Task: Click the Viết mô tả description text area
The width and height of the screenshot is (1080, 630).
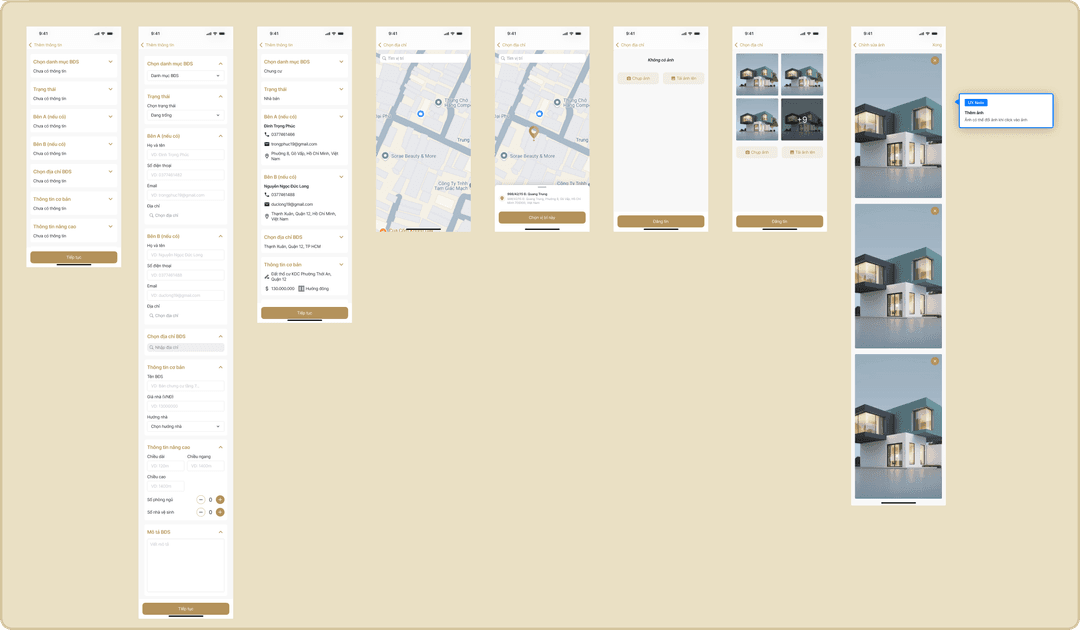Action: [x=185, y=565]
